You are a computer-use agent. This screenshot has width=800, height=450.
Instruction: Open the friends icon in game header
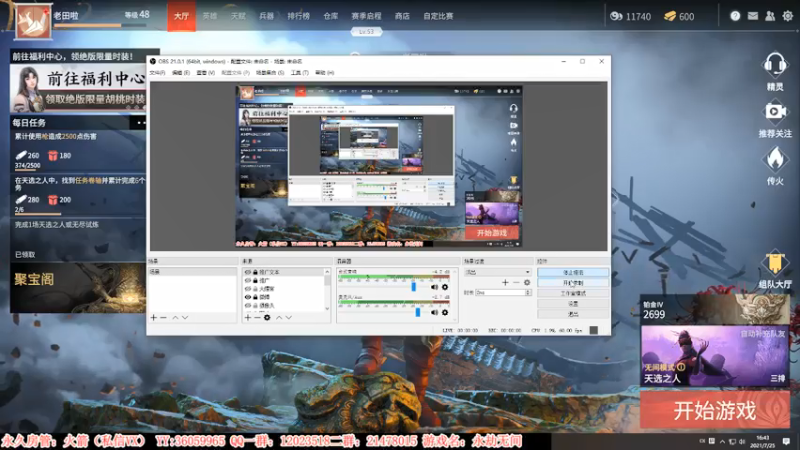(770, 16)
